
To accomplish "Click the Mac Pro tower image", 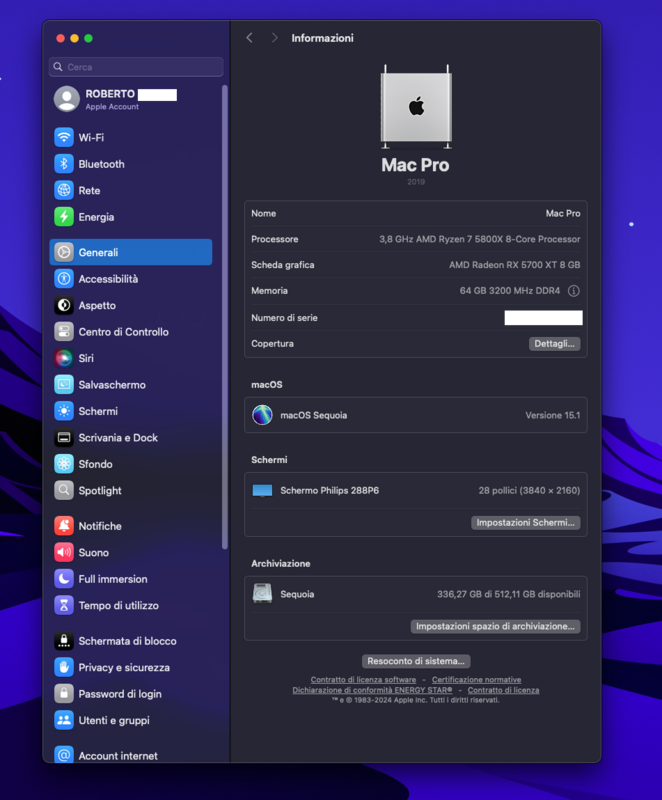I will [x=416, y=107].
